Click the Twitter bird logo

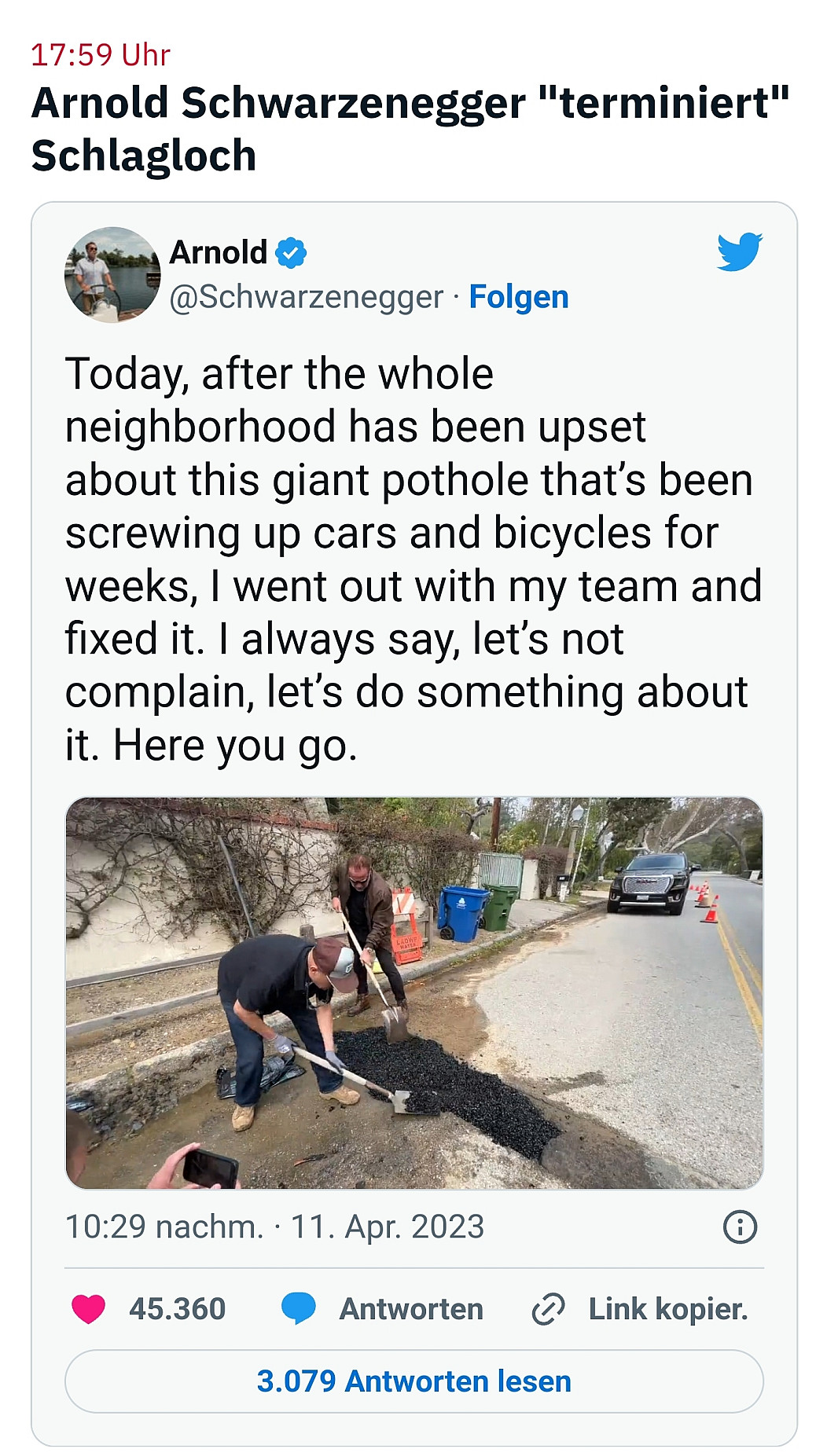[739, 251]
